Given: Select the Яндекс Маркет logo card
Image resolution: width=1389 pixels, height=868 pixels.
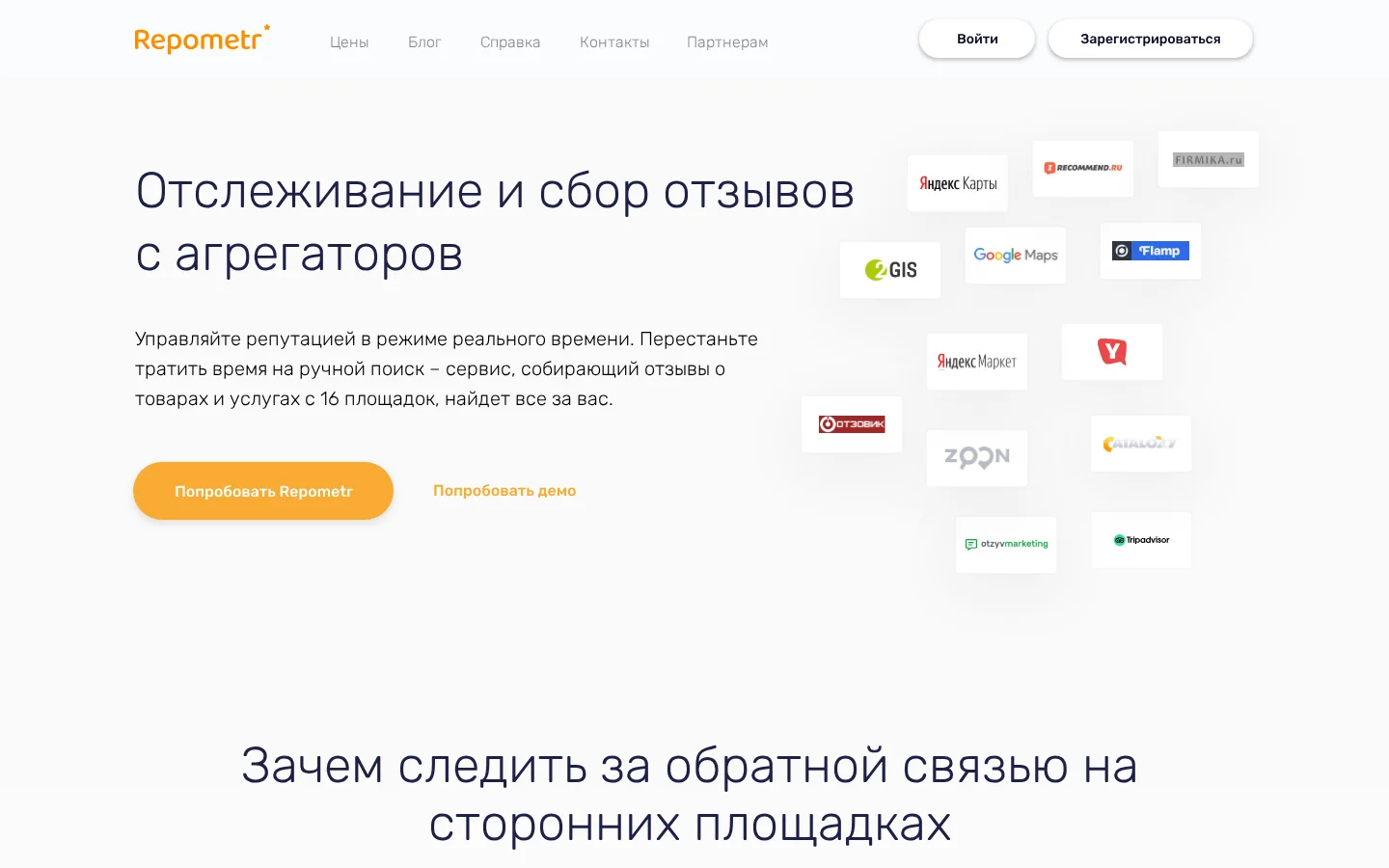Looking at the screenshot, I should click(977, 362).
